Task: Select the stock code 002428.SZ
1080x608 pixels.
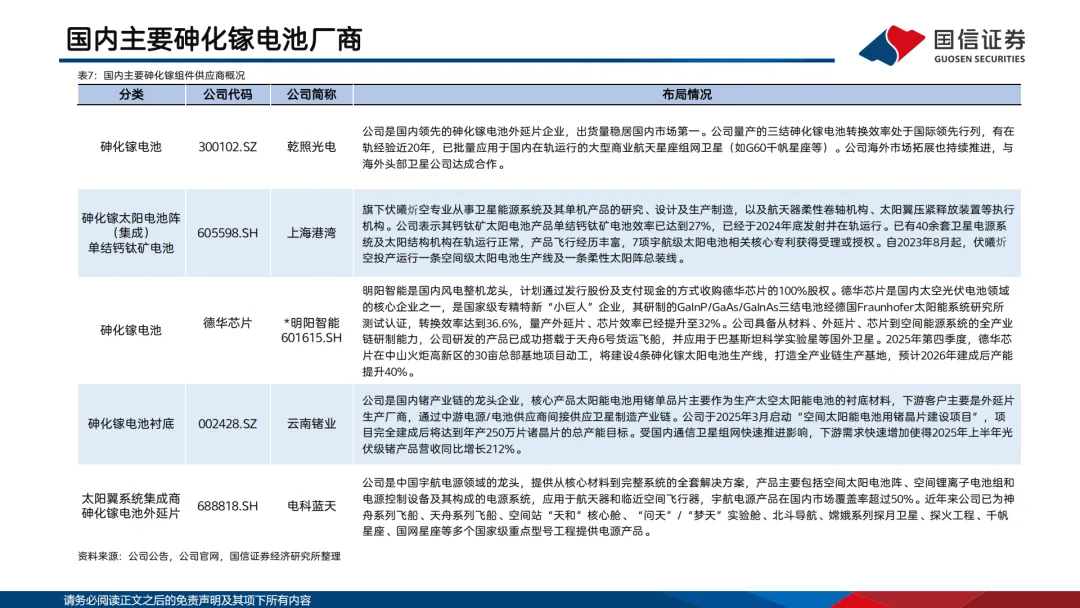Action: (227, 423)
